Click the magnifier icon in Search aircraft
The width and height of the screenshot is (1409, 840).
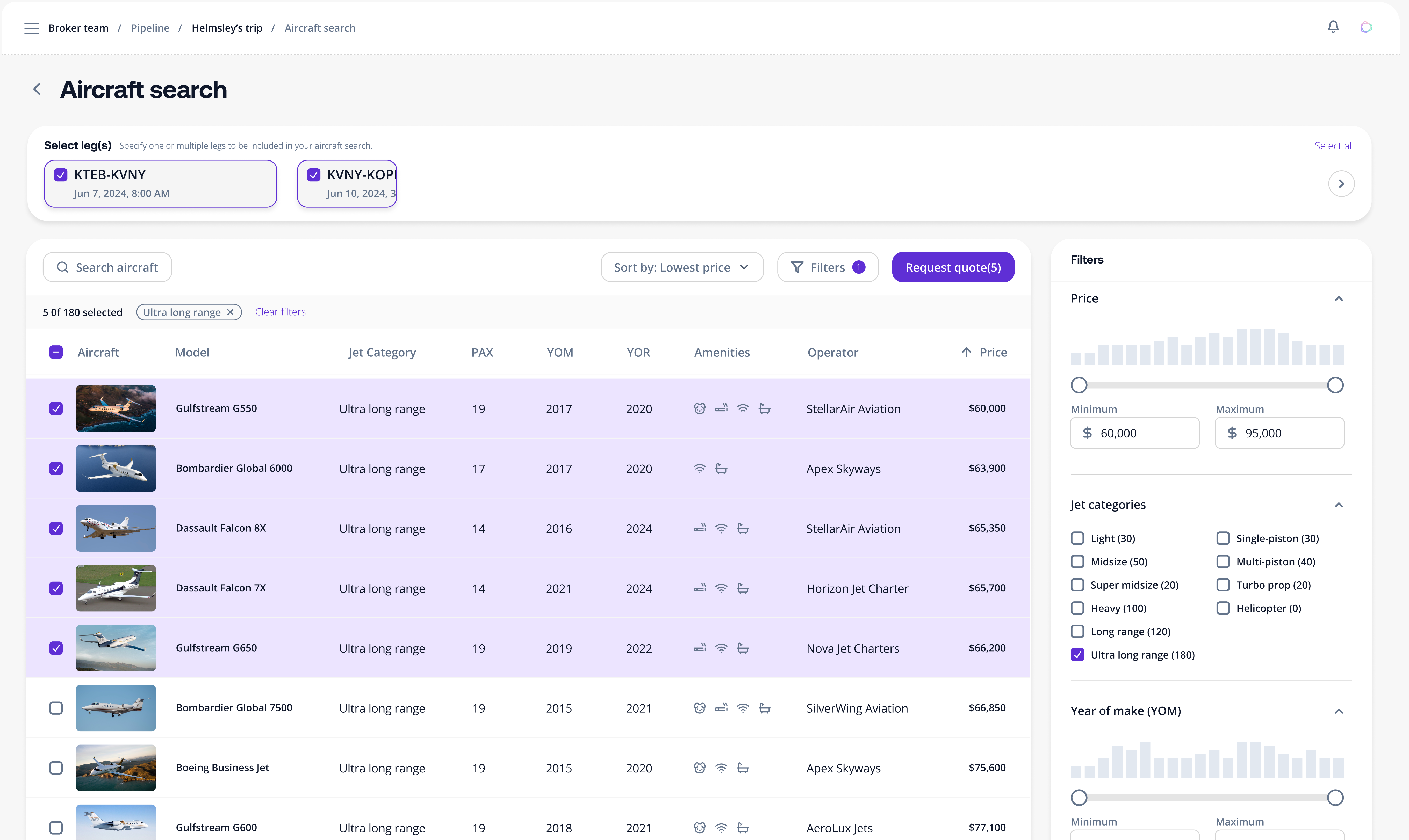(63, 267)
